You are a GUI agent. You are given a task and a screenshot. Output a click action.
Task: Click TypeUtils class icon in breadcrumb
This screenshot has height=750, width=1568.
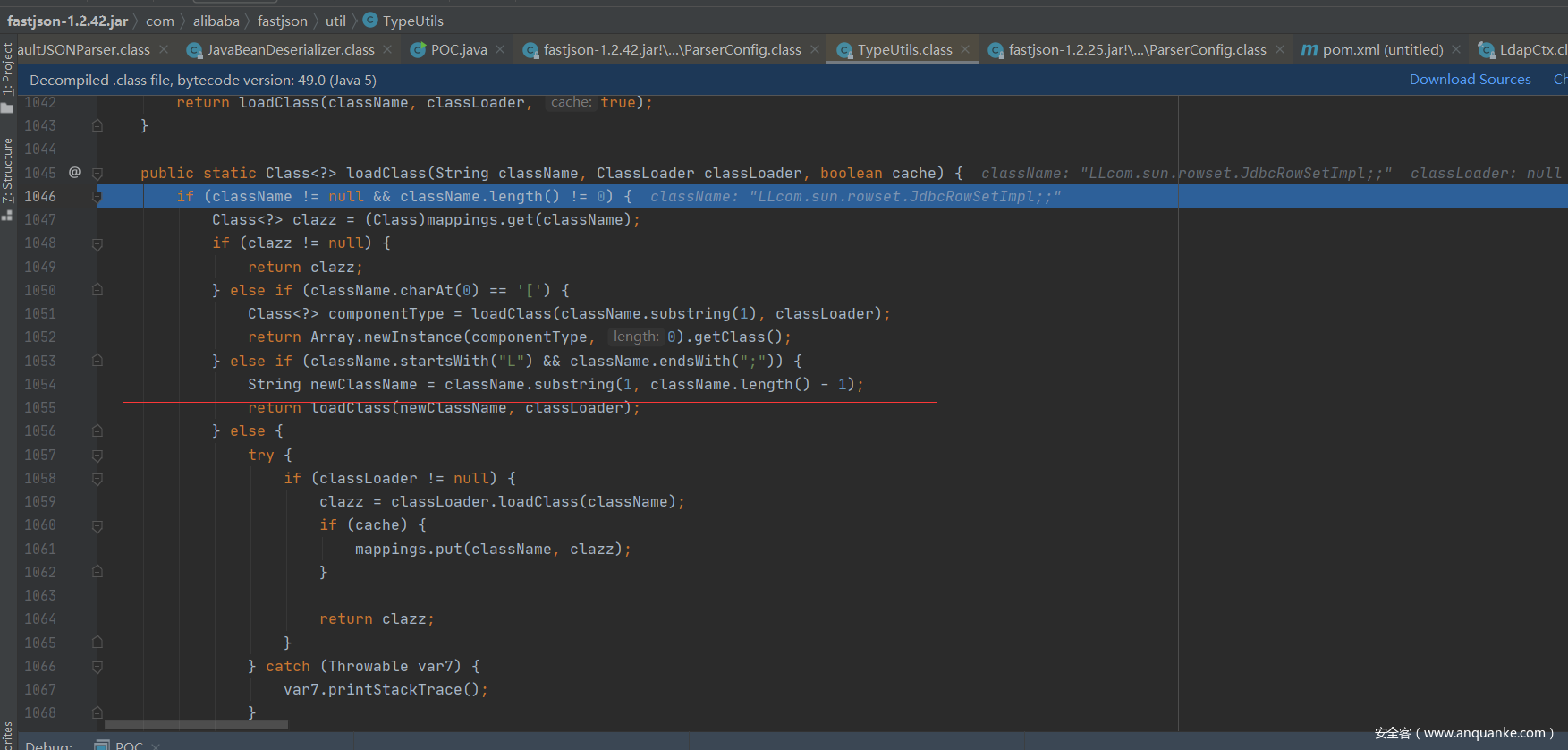(370, 20)
